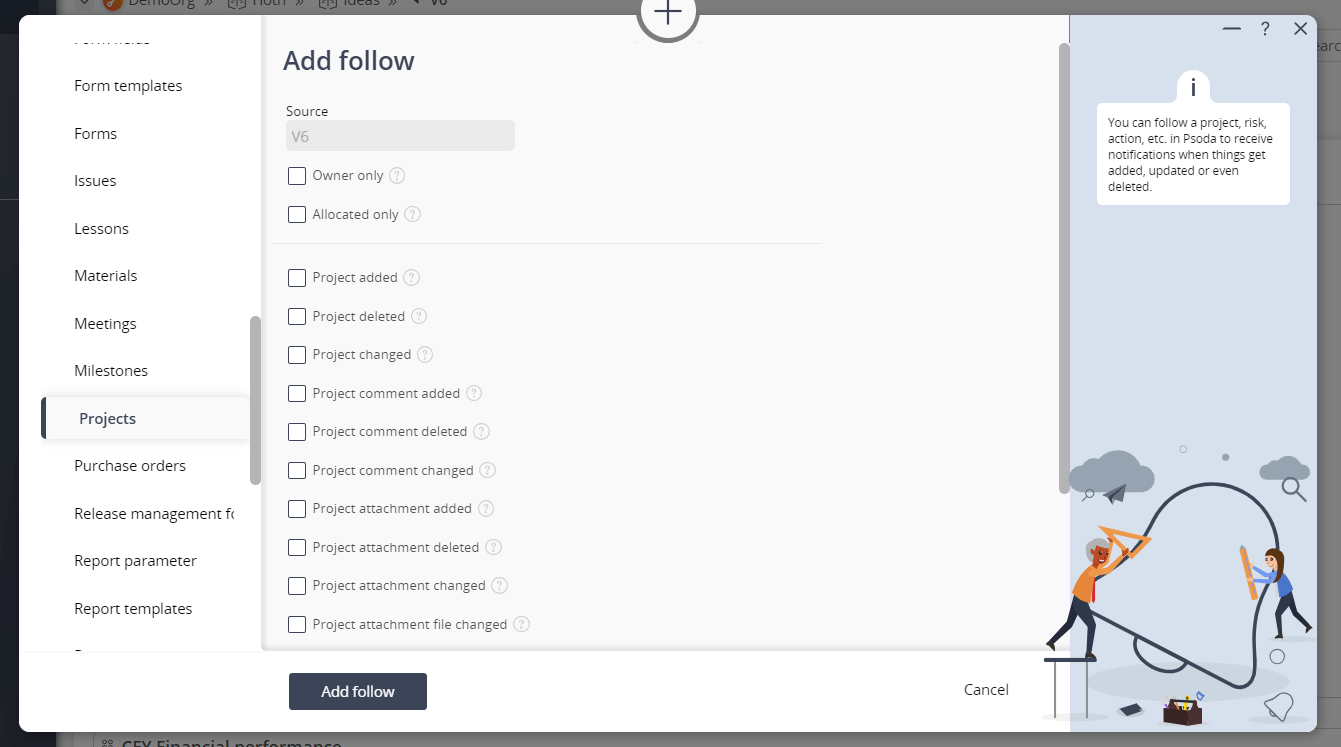Screen dimensions: 1341x747
Task: Open help tooltip for Project deleted
Action: [x=419, y=316]
